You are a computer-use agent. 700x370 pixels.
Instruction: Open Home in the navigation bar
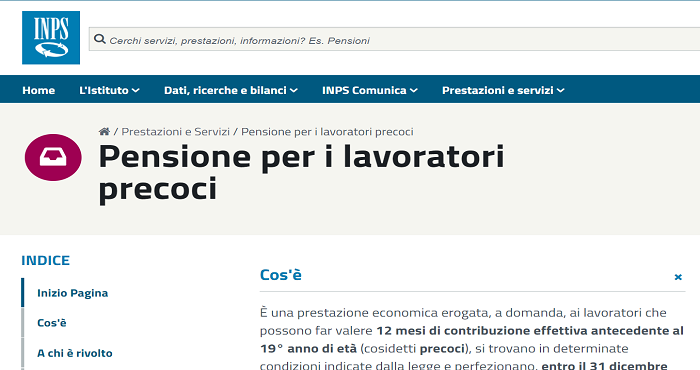pyautogui.click(x=38, y=90)
